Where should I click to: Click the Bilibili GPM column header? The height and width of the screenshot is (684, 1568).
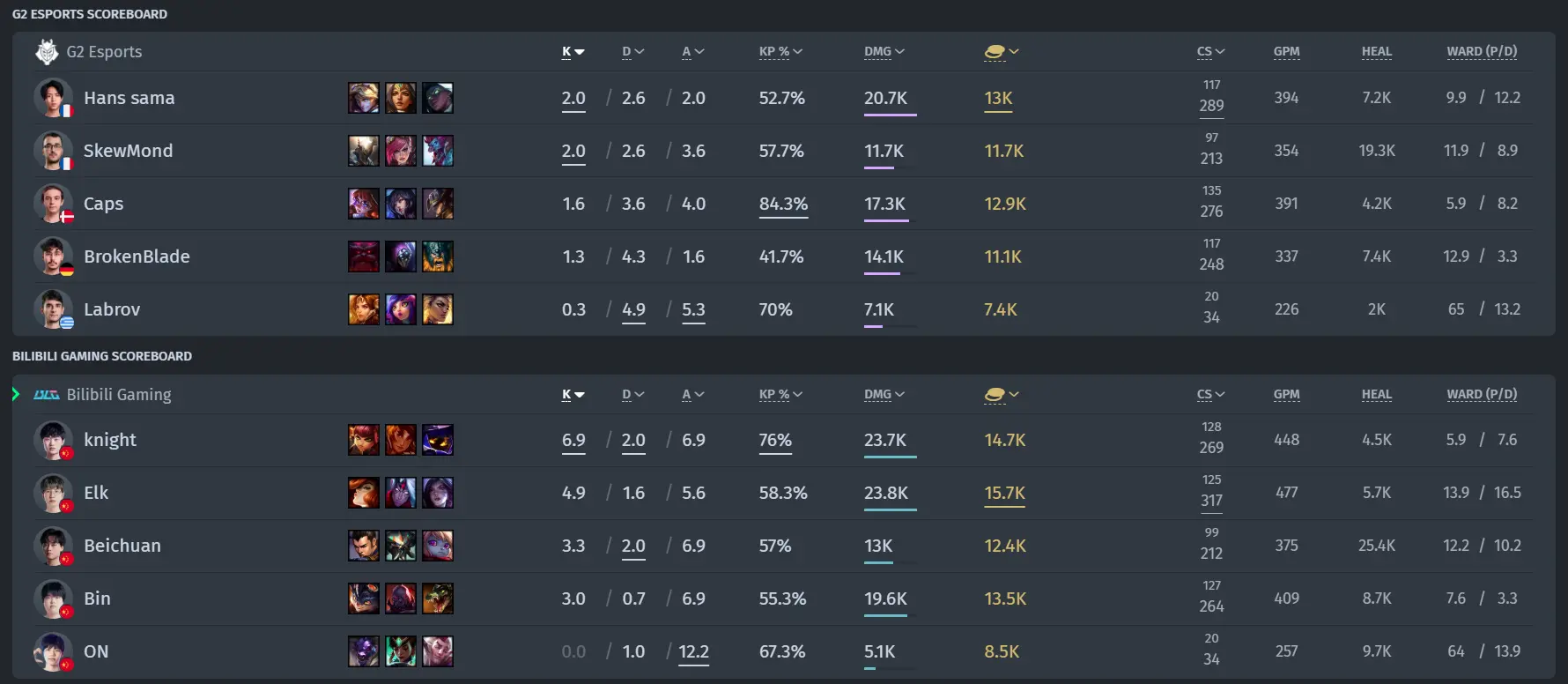(x=1287, y=395)
